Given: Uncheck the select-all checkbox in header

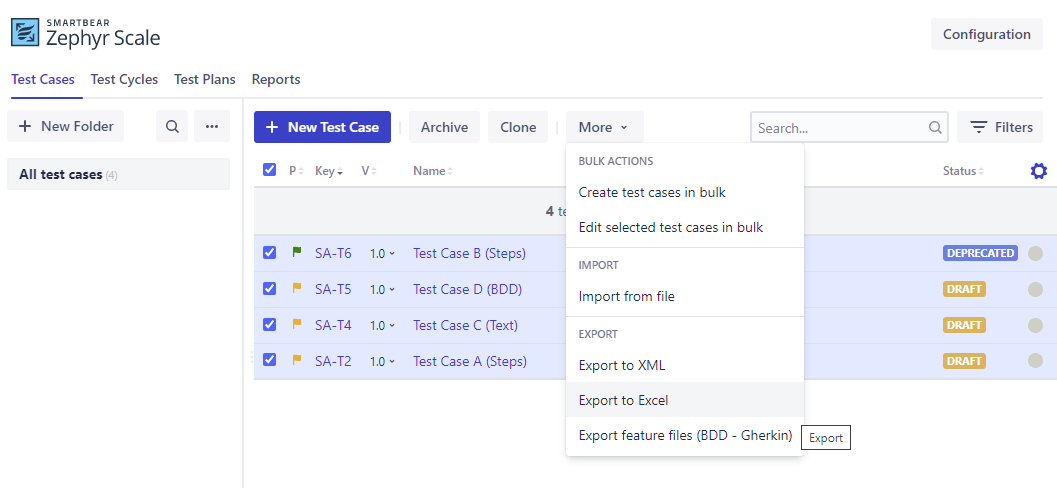Looking at the screenshot, I should click(x=269, y=170).
